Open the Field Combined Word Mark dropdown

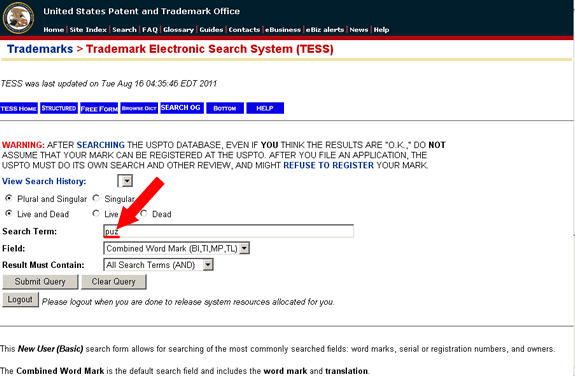point(176,248)
